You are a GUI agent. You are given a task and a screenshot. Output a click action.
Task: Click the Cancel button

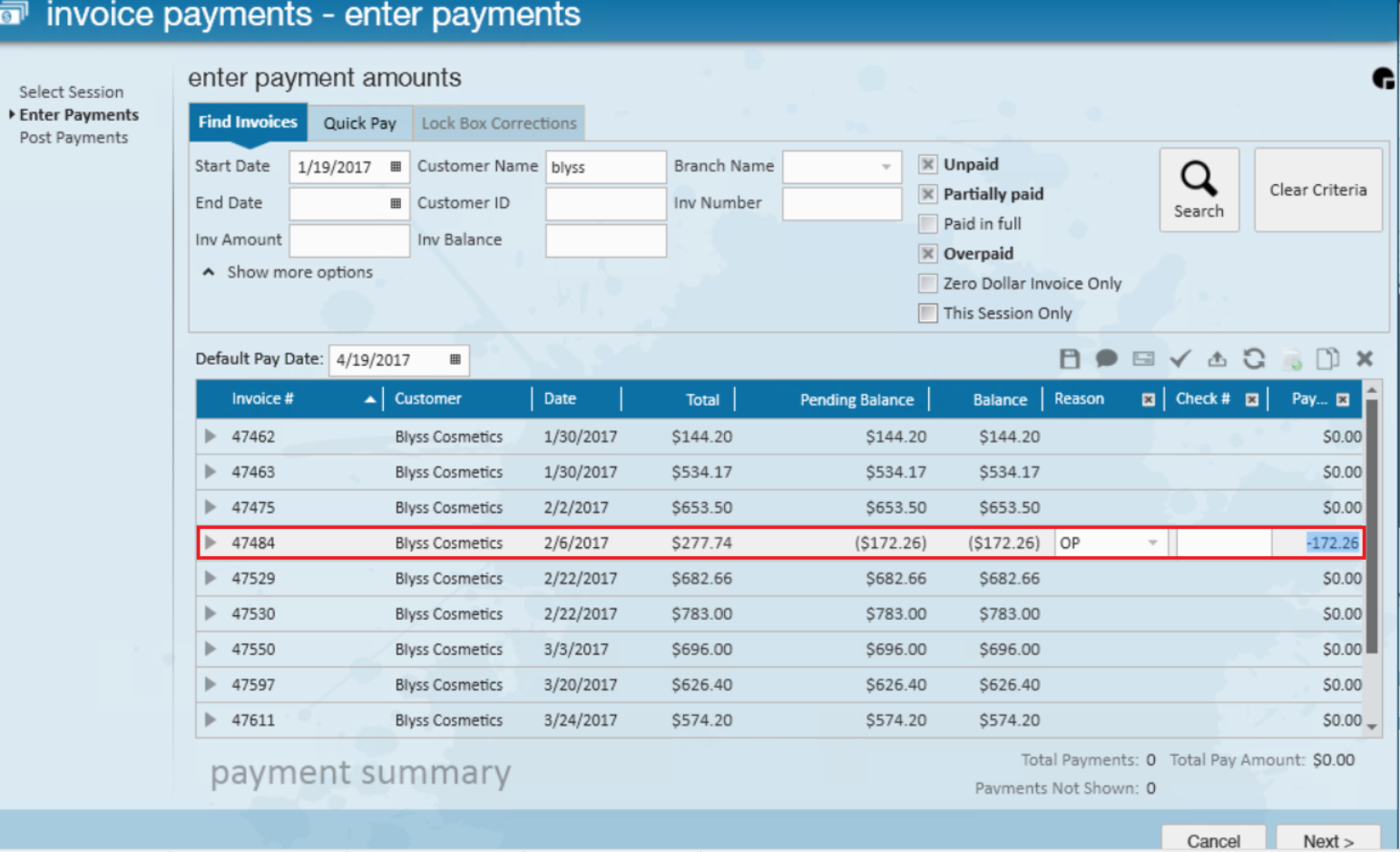[1213, 839]
